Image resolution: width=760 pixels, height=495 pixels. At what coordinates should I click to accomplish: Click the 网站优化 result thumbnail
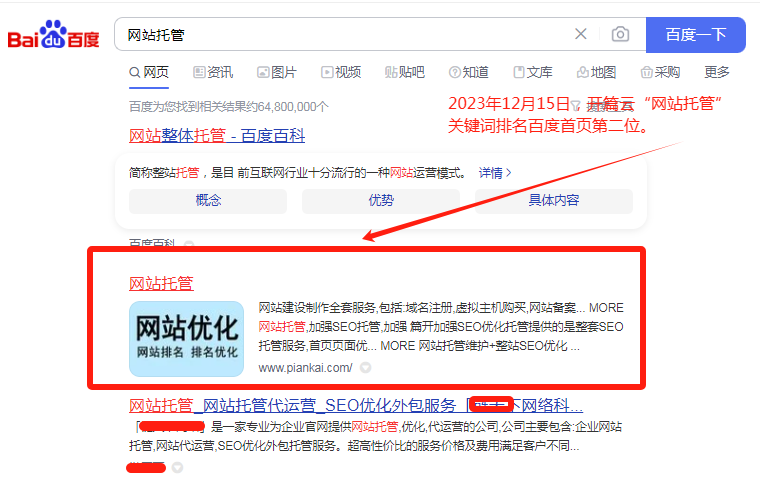(x=186, y=338)
